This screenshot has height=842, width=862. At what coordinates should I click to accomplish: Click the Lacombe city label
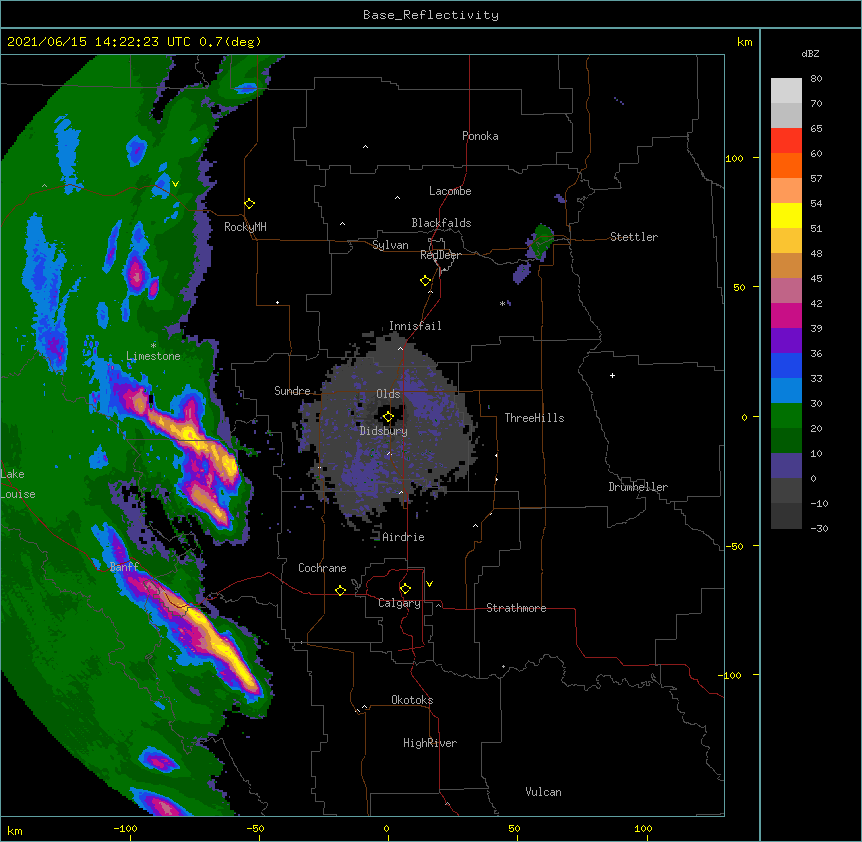tap(450, 191)
